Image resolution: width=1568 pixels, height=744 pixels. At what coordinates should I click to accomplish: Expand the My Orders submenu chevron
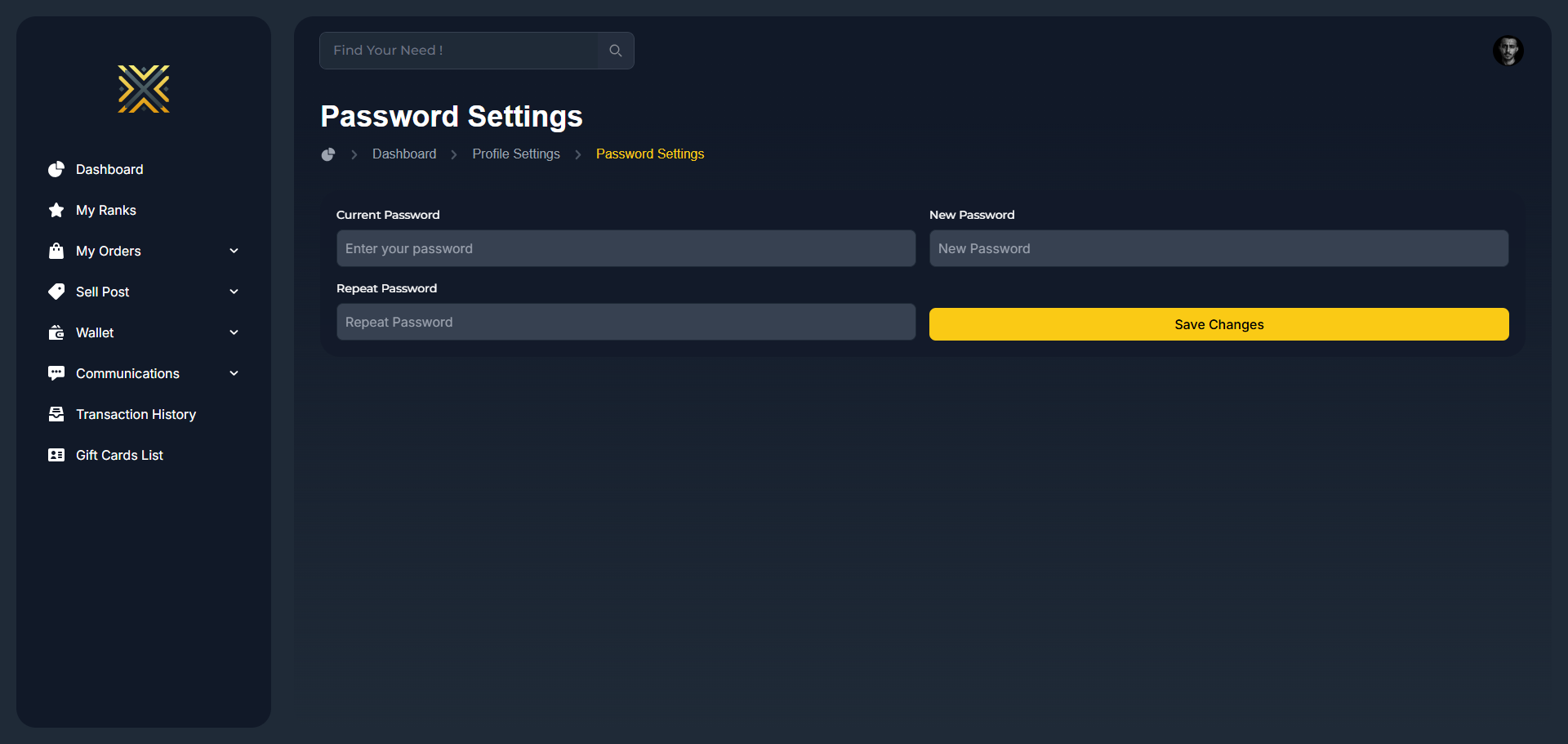[234, 251]
